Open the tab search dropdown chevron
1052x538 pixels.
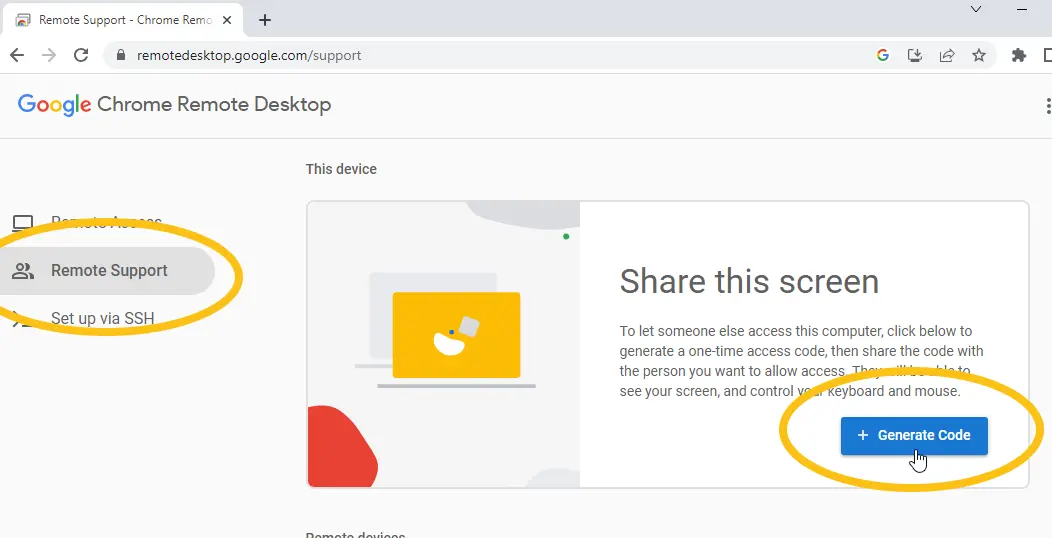point(976,9)
